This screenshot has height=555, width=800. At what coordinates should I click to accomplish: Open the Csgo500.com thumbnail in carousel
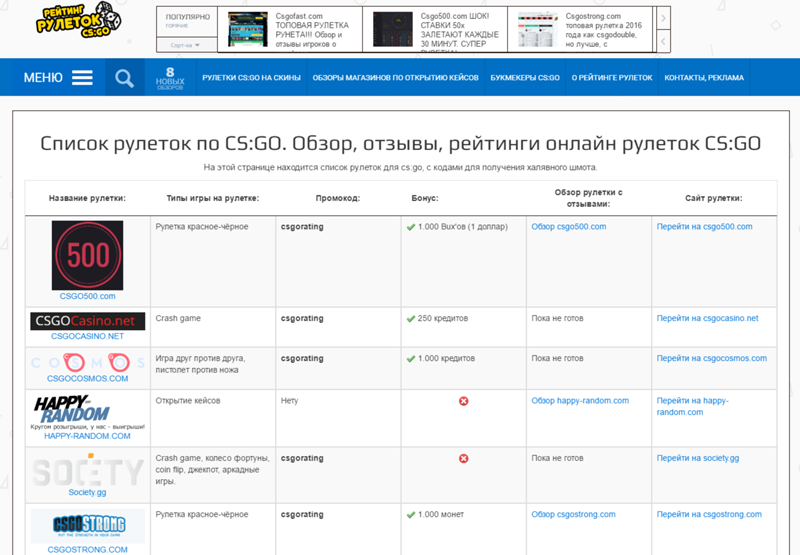393,30
